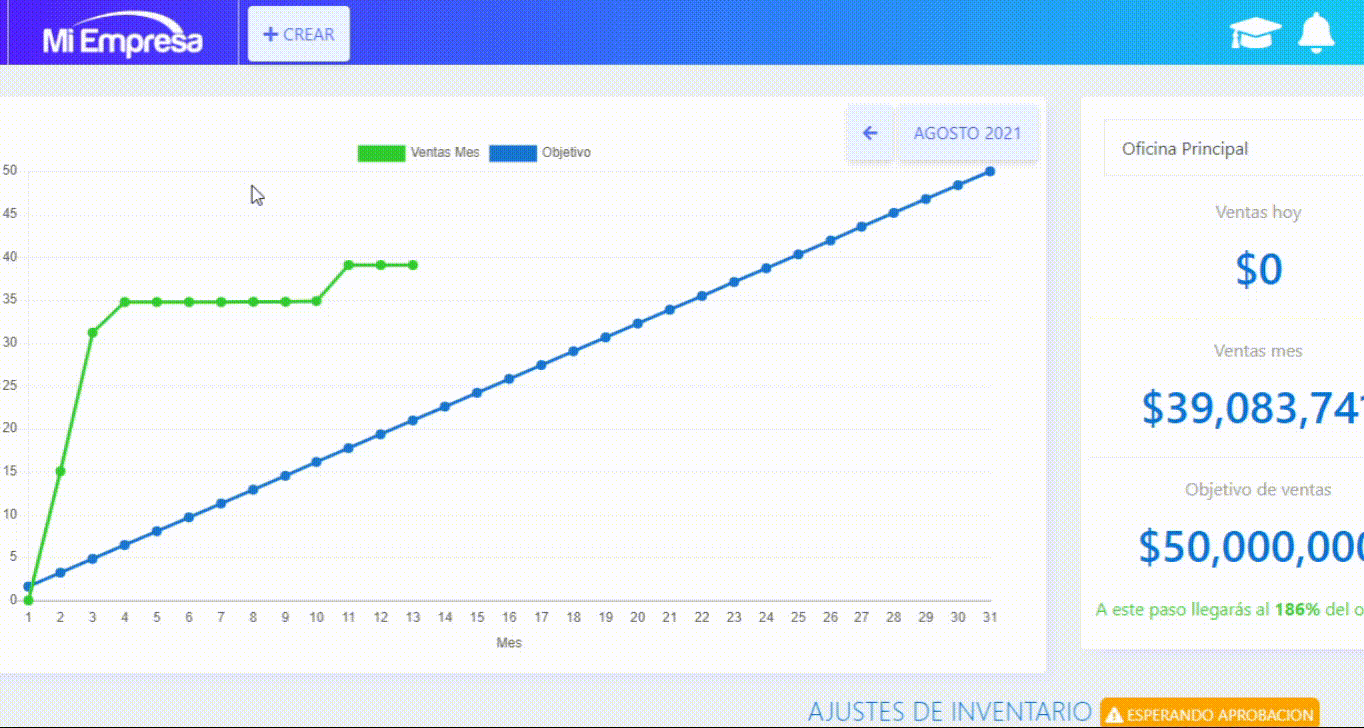
Task: Click the plus CREAR button
Action: pyautogui.click(x=299, y=34)
